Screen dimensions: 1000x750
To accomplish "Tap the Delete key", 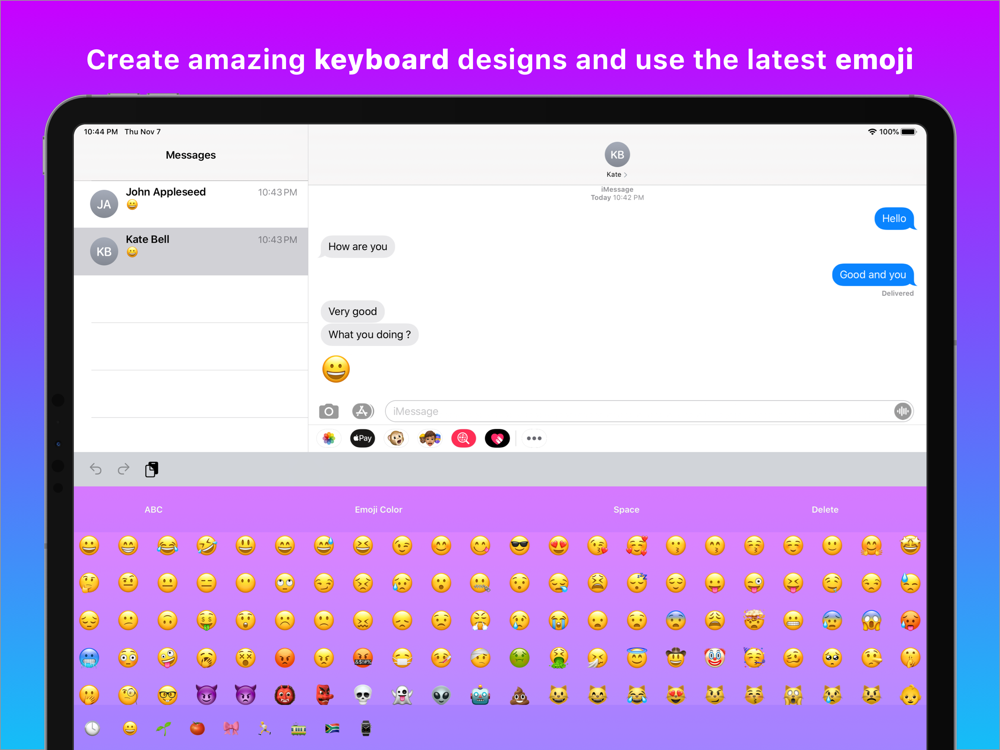I will pos(825,510).
